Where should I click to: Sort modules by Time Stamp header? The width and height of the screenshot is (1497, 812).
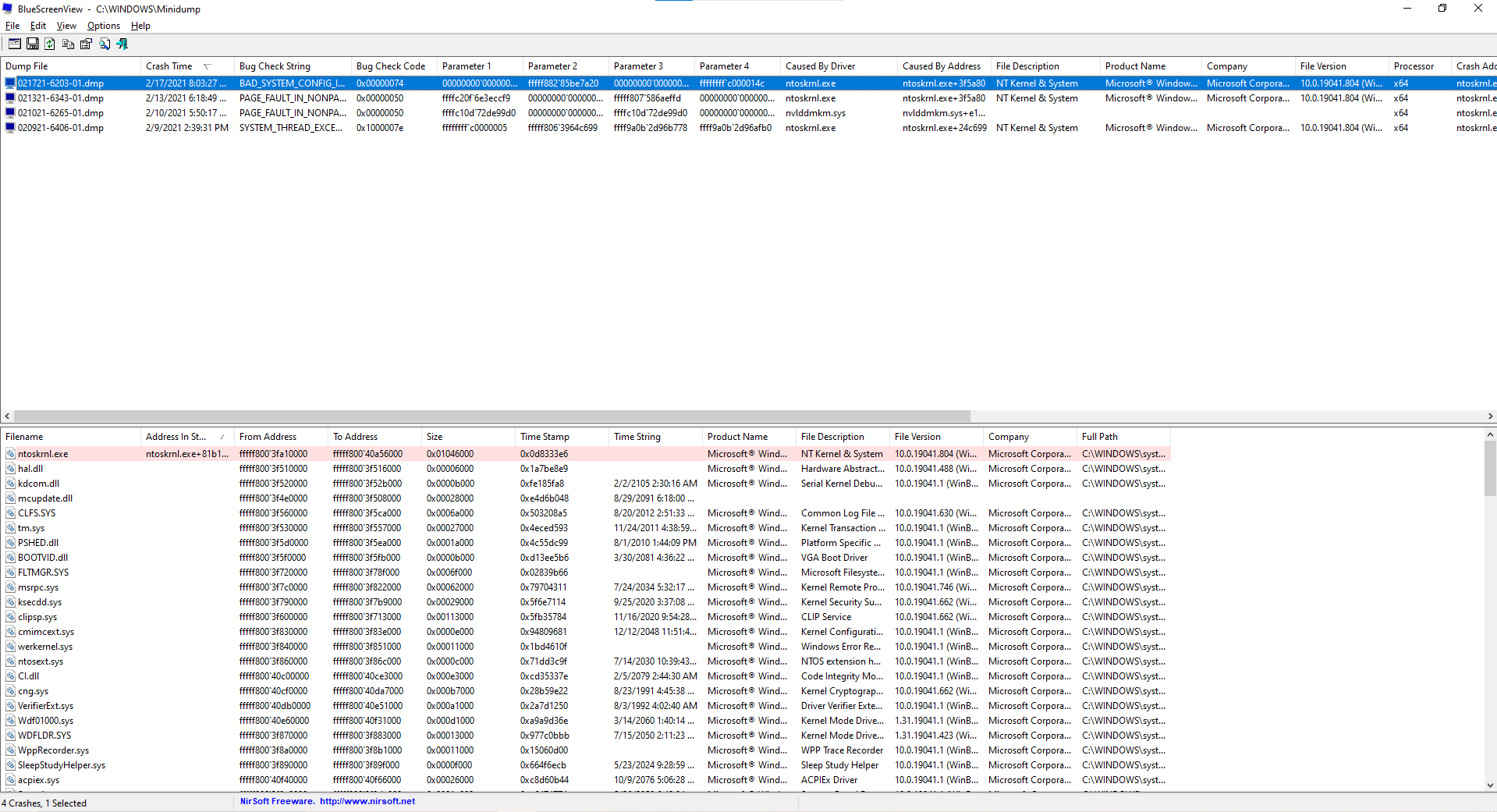click(562, 437)
